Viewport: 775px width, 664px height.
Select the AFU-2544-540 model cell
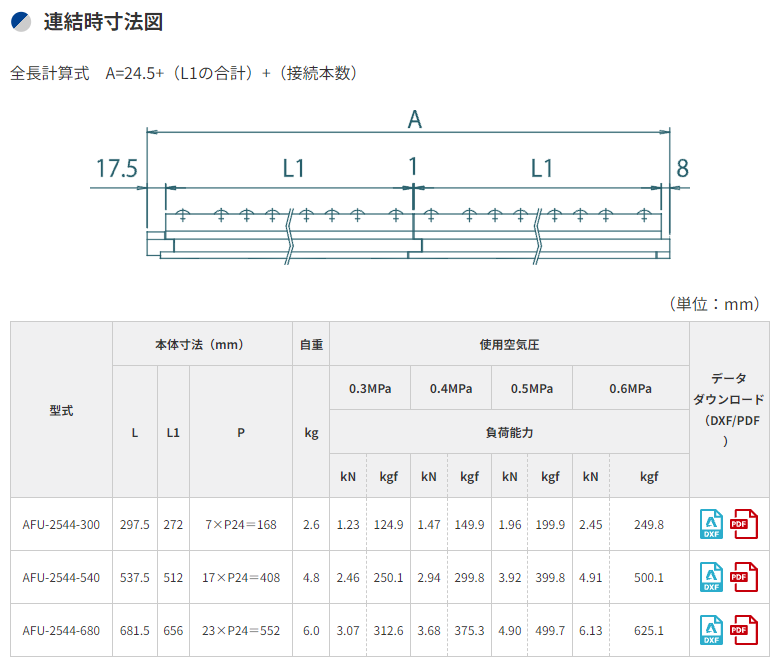coord(61,577)
